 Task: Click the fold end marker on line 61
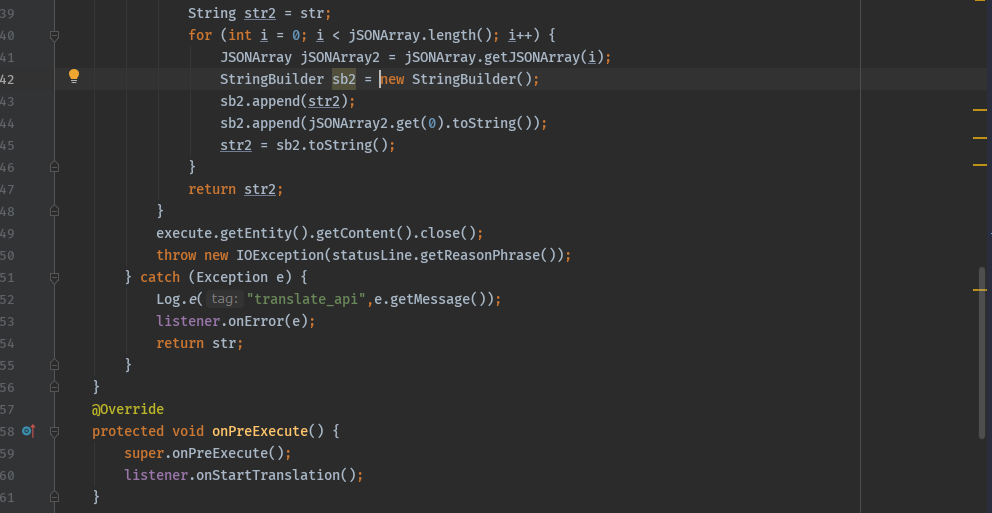tap(54, 497)
